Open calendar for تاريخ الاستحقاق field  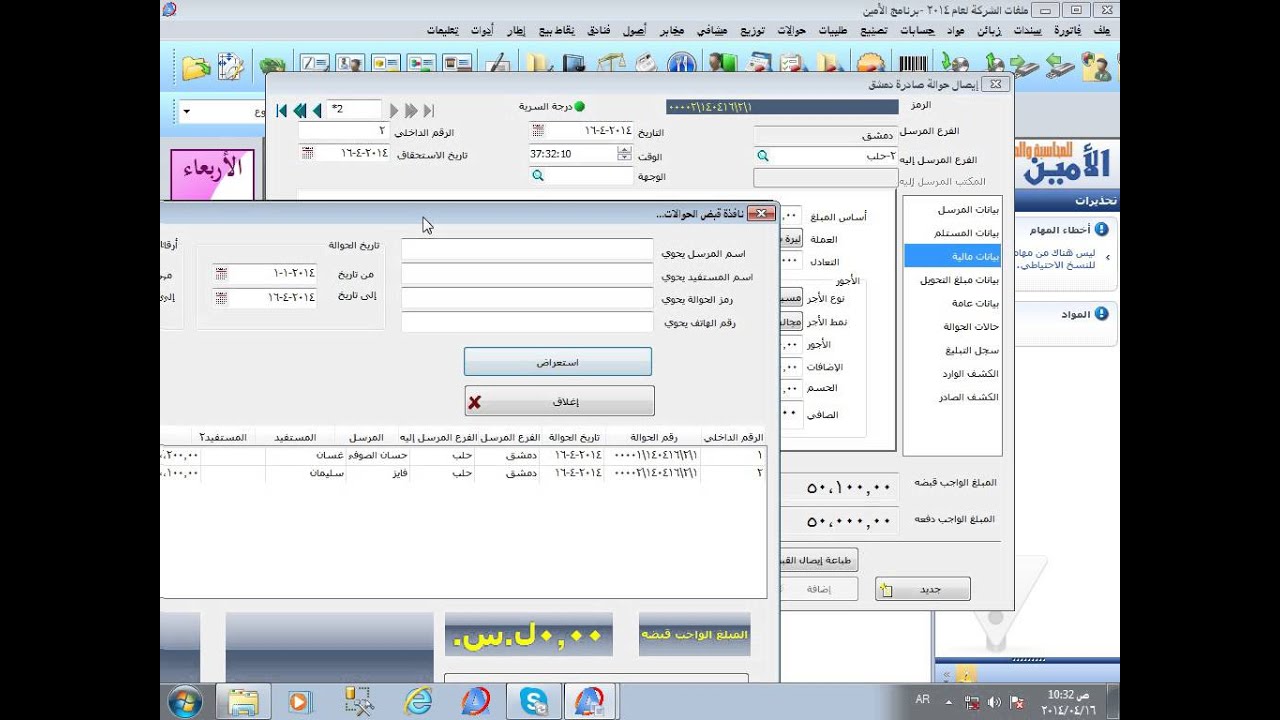click(x=308, y=153)
